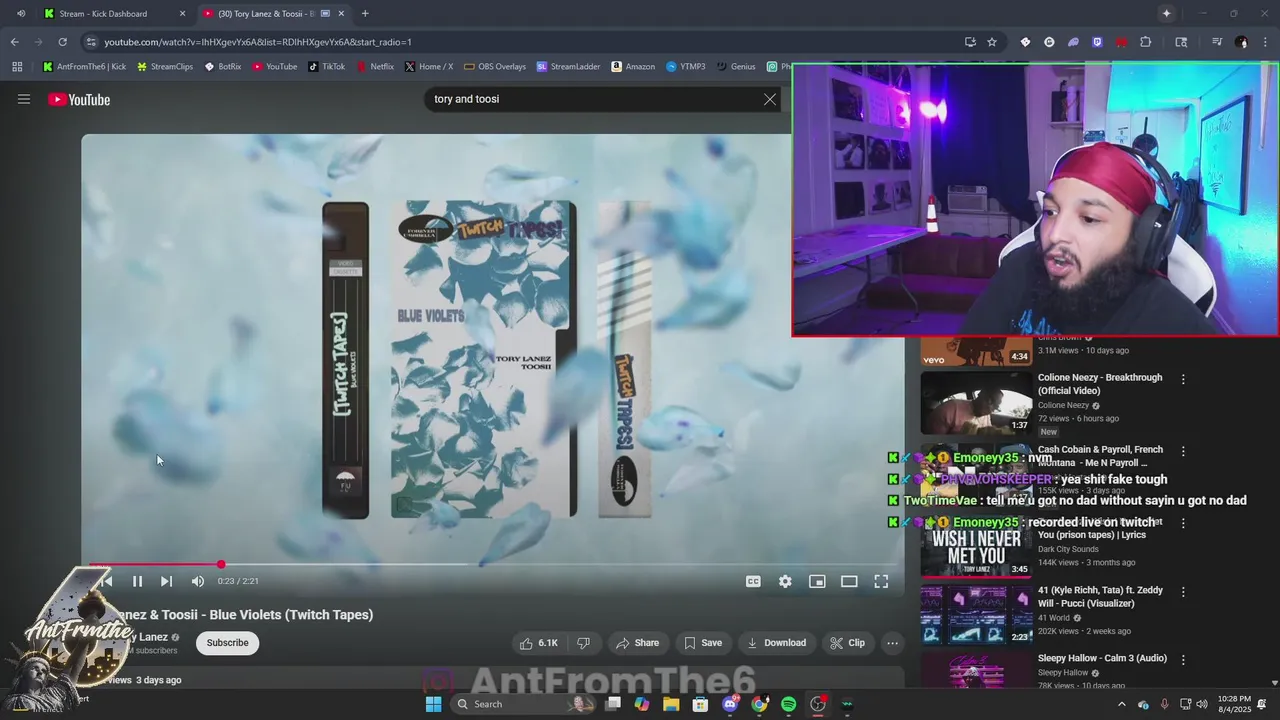Open options for Sleepy Hallow Calm 3
This screenshot has width=1280, height=720.
(1183, 660)
